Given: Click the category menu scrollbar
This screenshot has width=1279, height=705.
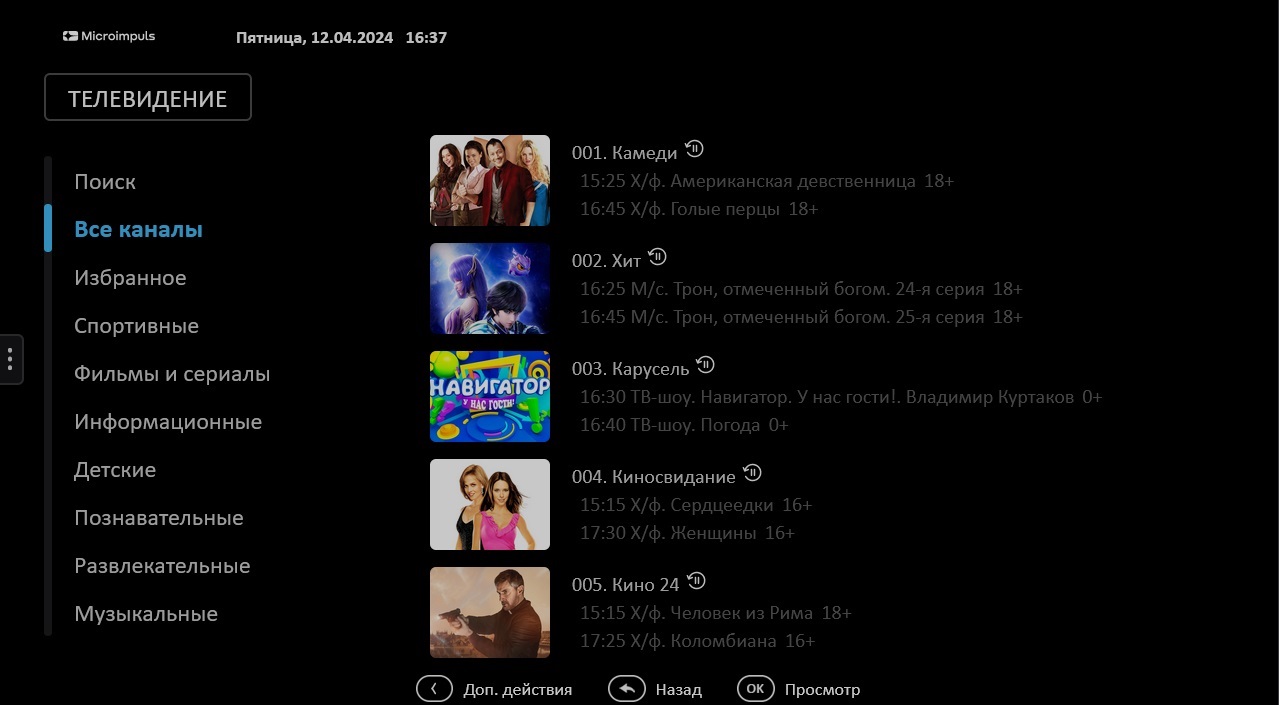Looking at the screenshot, I should (x=48, y=396).
